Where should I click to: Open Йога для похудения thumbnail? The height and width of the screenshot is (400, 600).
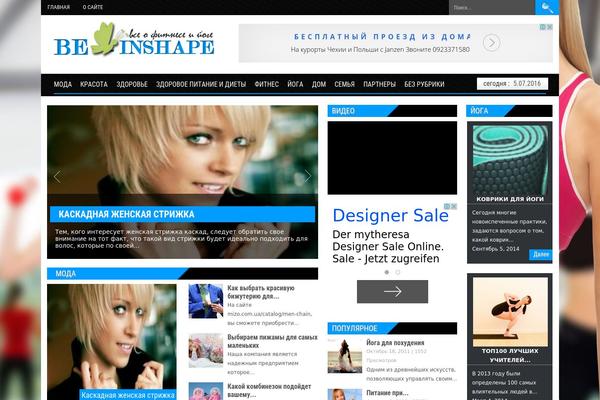tap(345, 356)
